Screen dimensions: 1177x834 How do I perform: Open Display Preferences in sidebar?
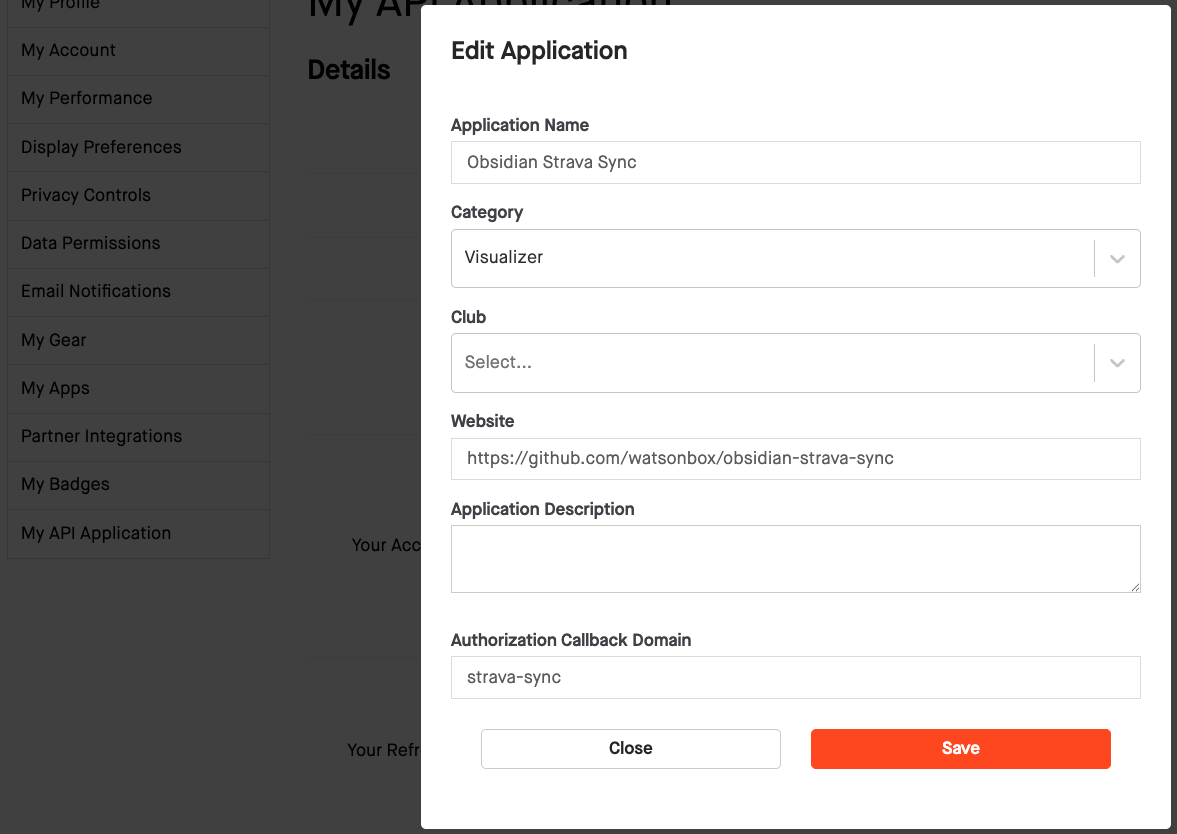click(x=138, y=147)
